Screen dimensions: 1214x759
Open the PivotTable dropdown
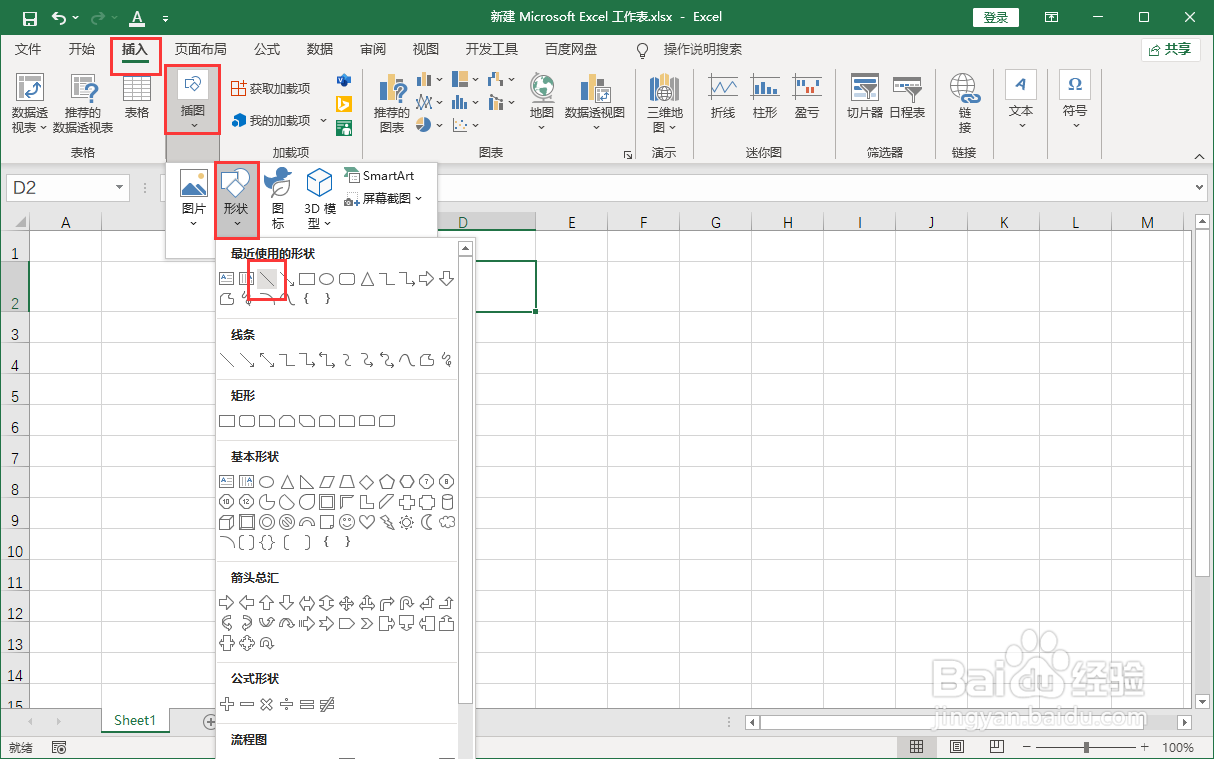point(30,103)
